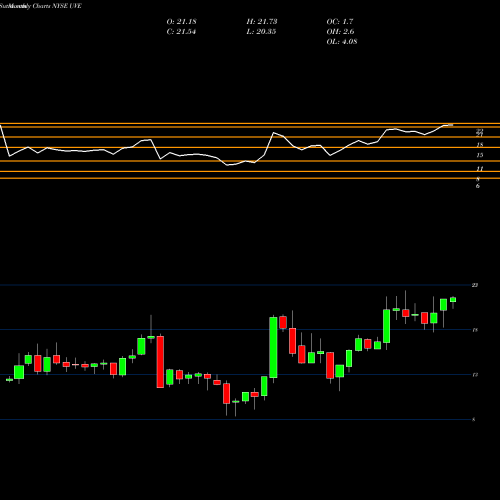Click the large red candle after the early peak
Viewport: 500px width, 500px height.
click(160, 362)
